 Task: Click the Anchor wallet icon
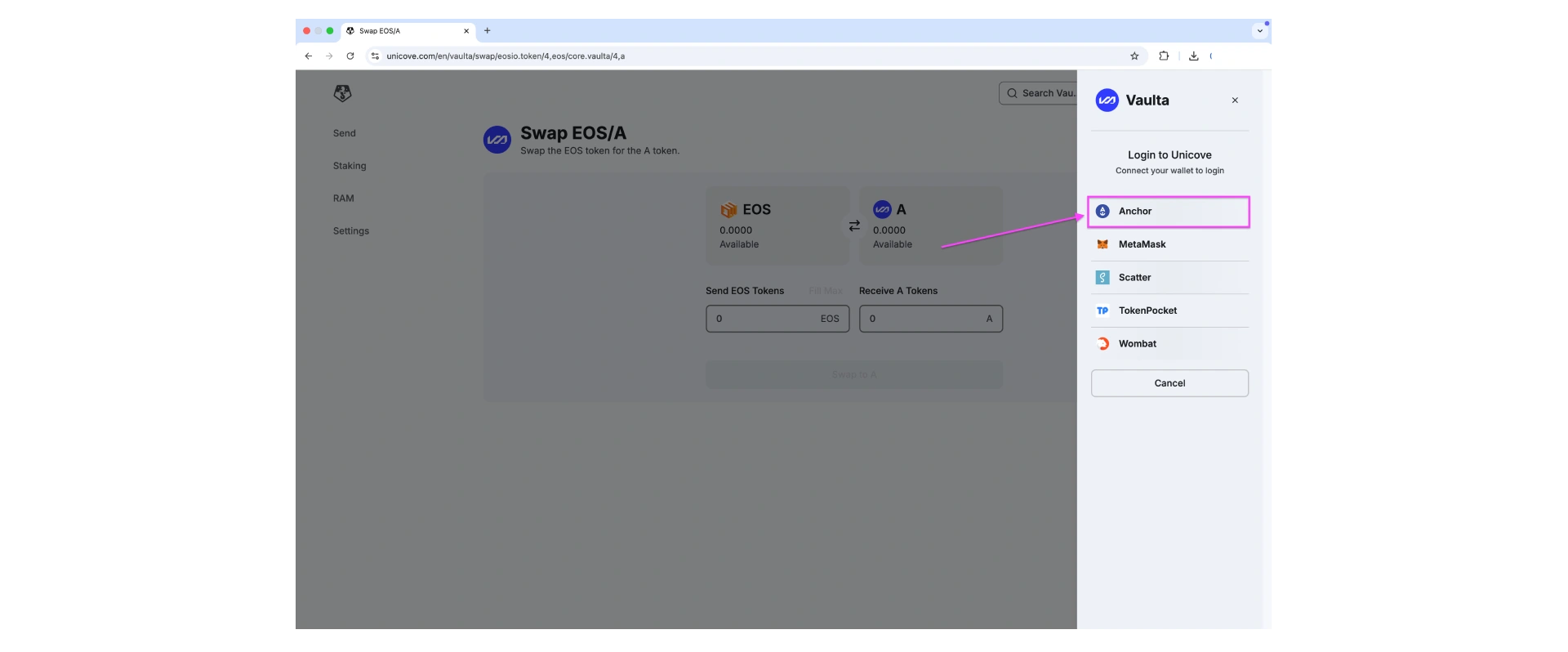pos(1102,212)
